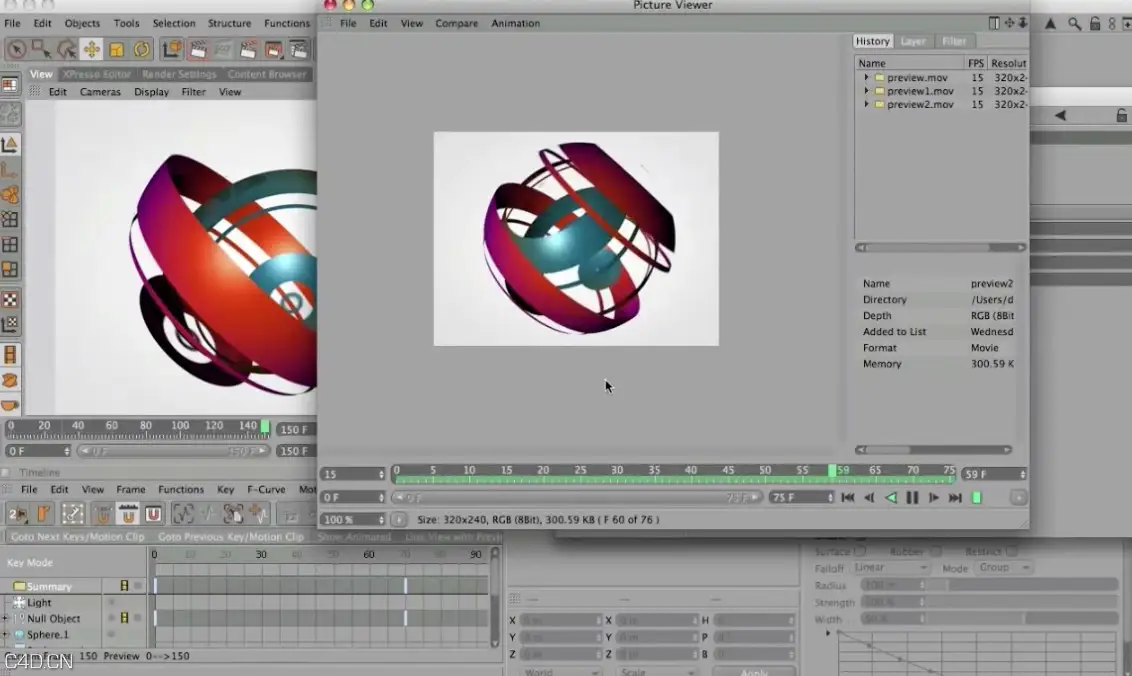Open the Mode Group dropdown
The width and height of the screenshot is (1132, 676).
pyautogui.click(x=1003, y=568)
